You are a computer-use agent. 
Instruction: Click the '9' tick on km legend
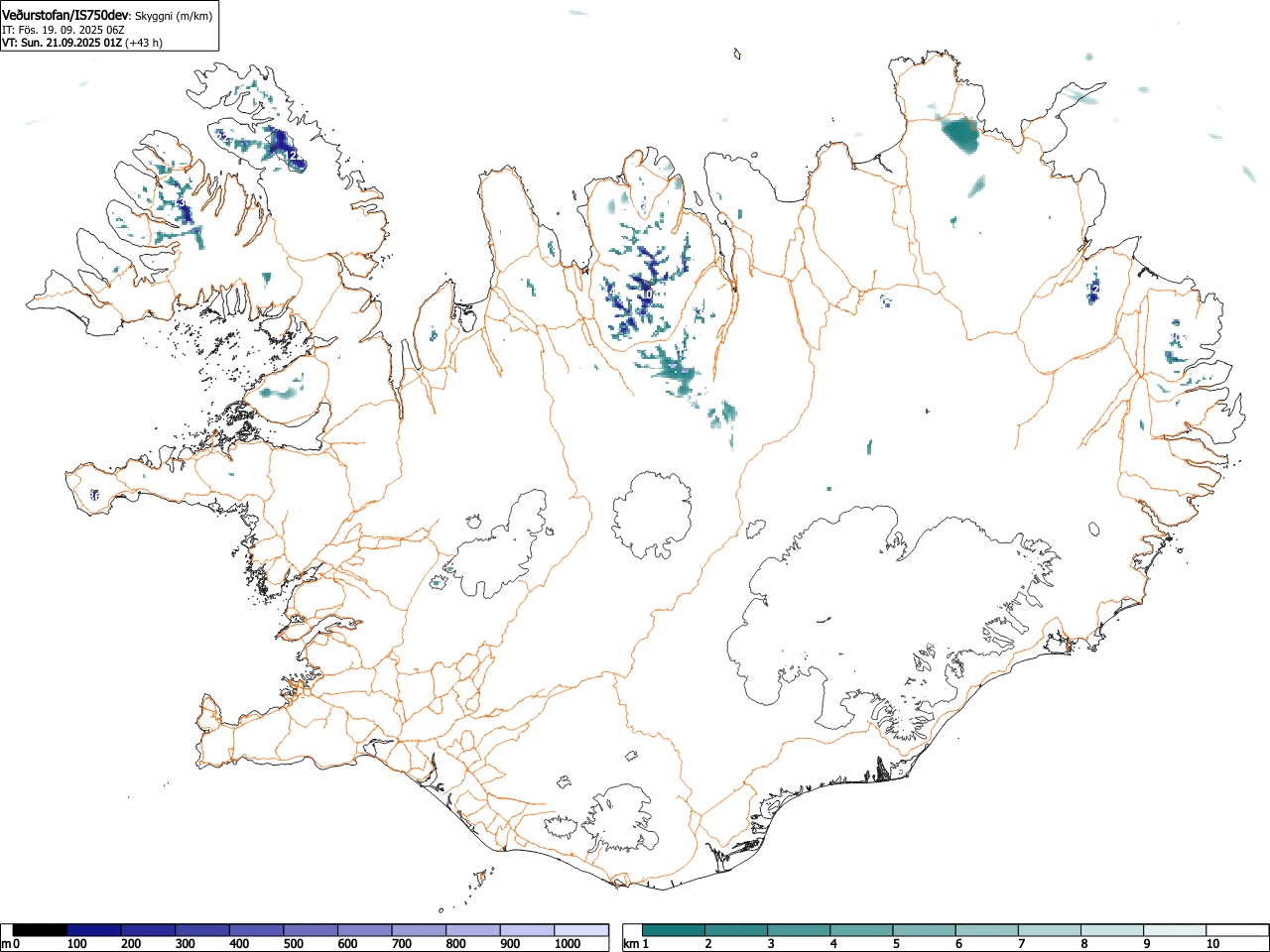pyautogui.click(x=1146, y=944)
